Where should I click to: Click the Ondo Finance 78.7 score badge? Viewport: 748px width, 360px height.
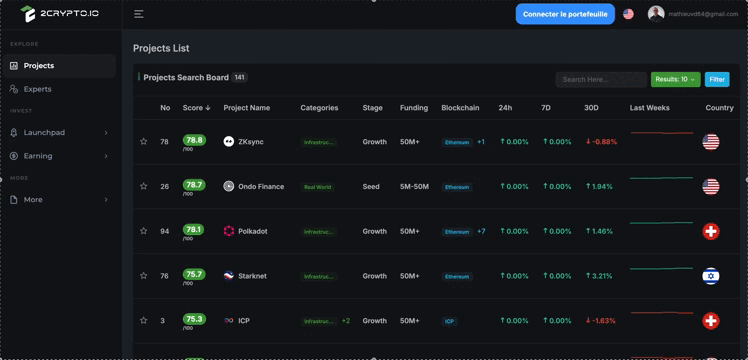click(194, 185)
